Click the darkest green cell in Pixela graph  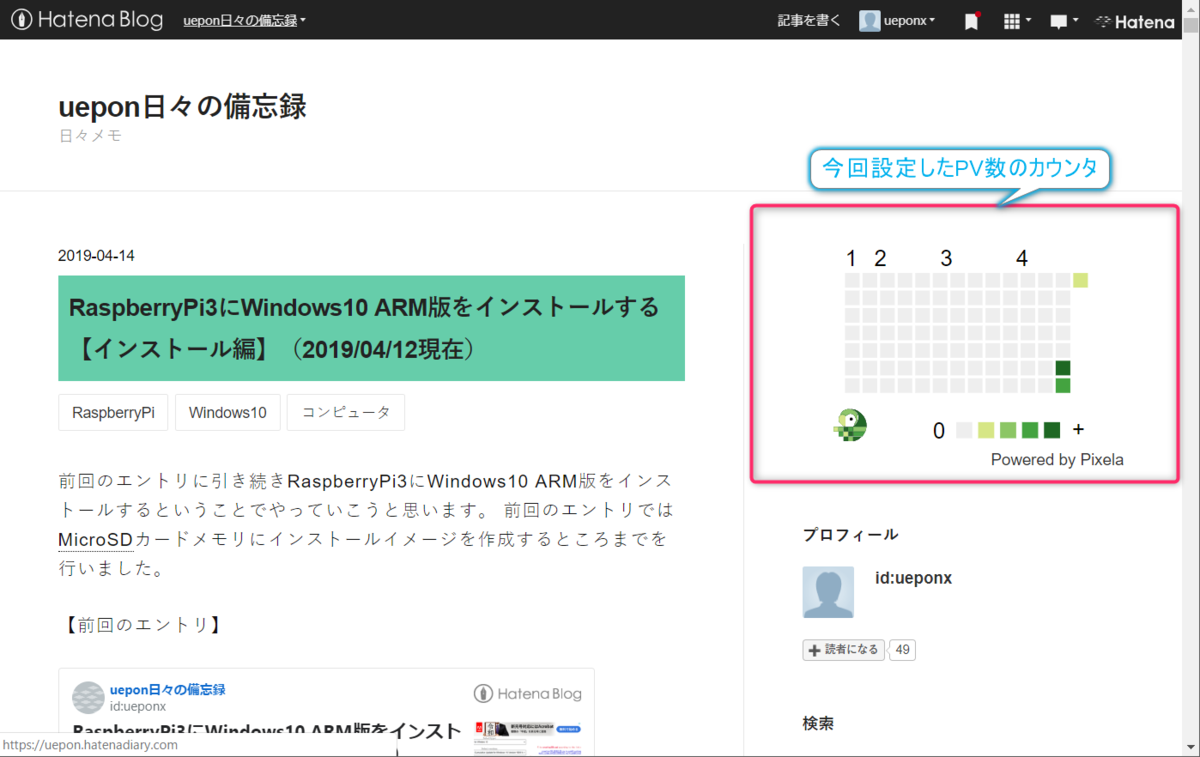1063,368
